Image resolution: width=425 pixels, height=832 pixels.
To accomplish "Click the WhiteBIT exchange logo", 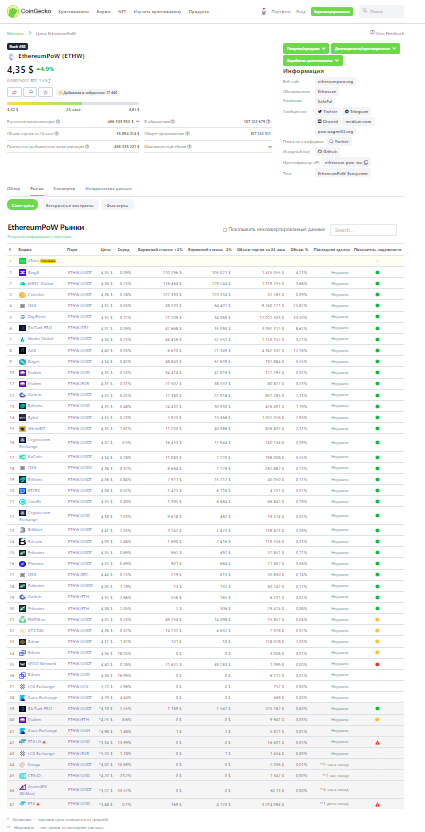I will click(x=23, y=428).
